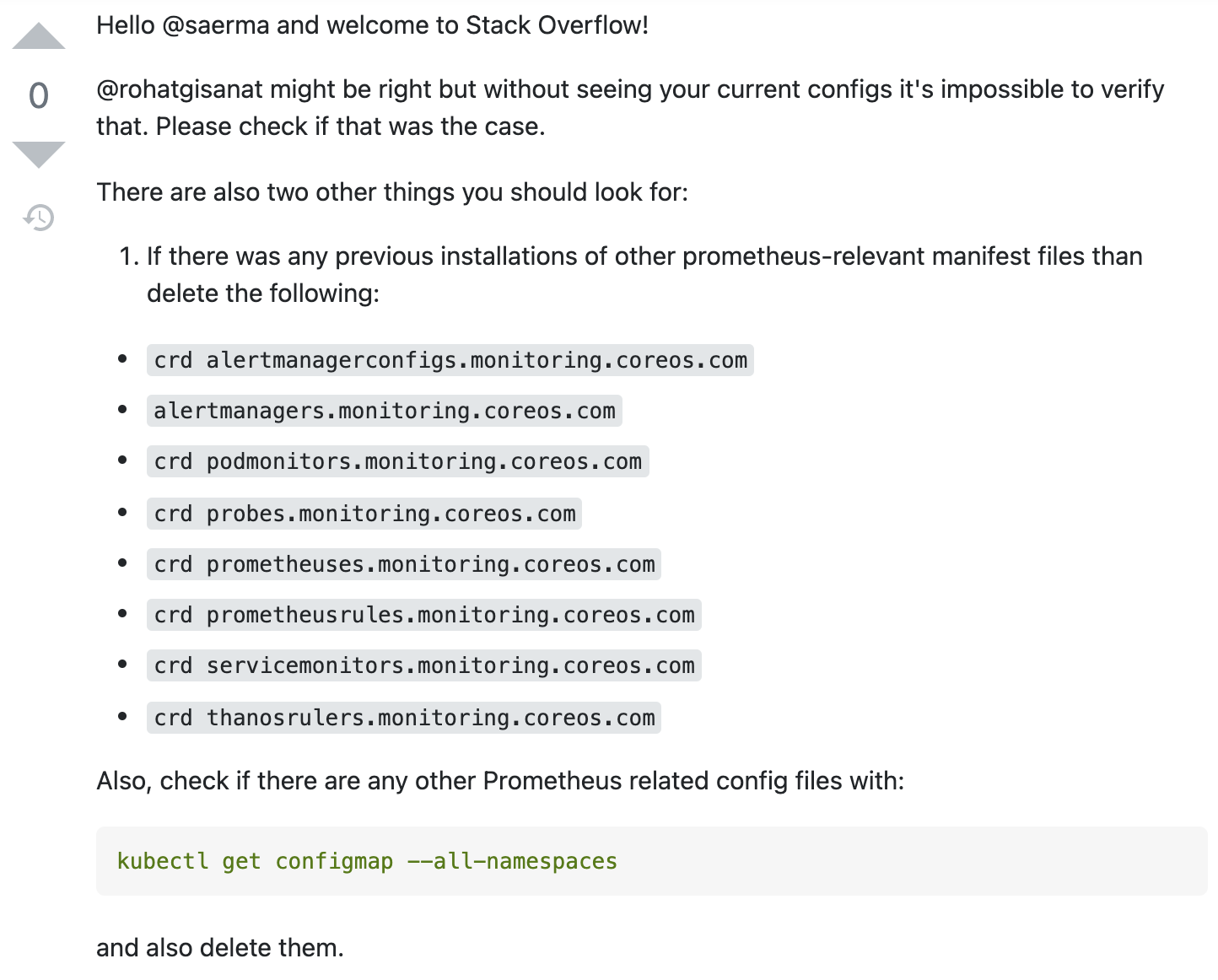Click the crd podmonitors.monitoring.coreos.com code
This screenshot has width=1218, height=980.
(x=397, y=461)
